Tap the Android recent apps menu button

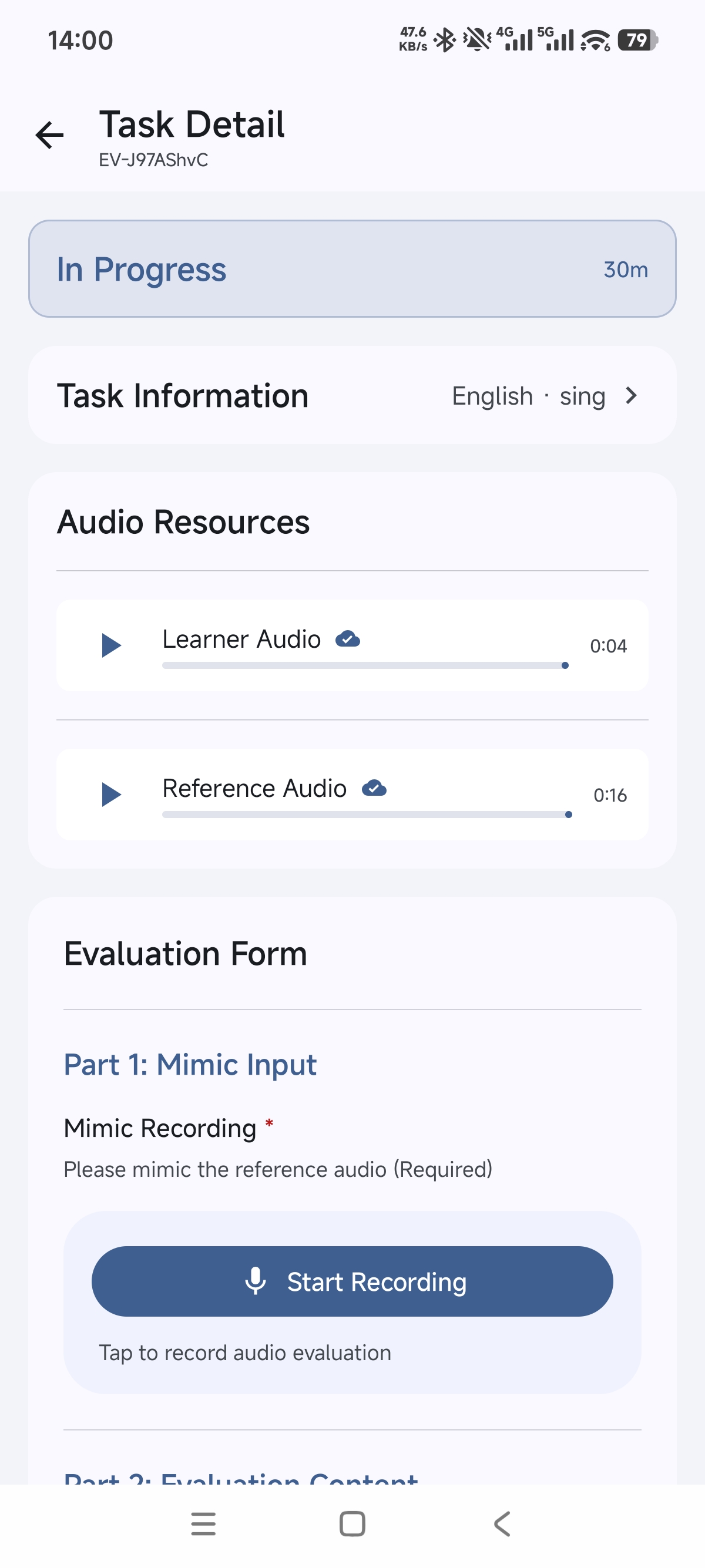(x=203, y=1523)
